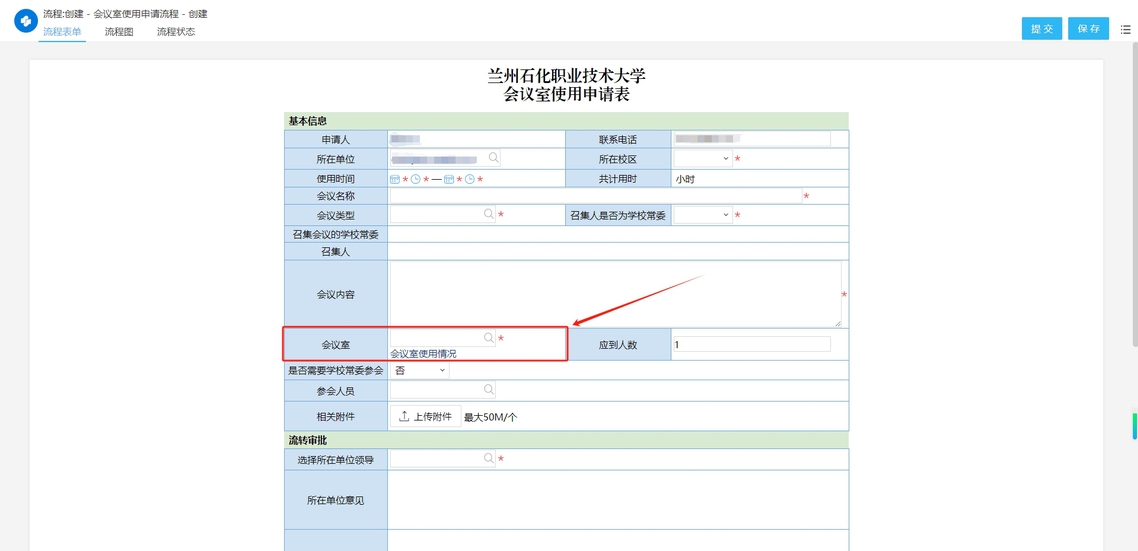
Task: Click the 会议类型 input box
Action: (x=443, y=215)
